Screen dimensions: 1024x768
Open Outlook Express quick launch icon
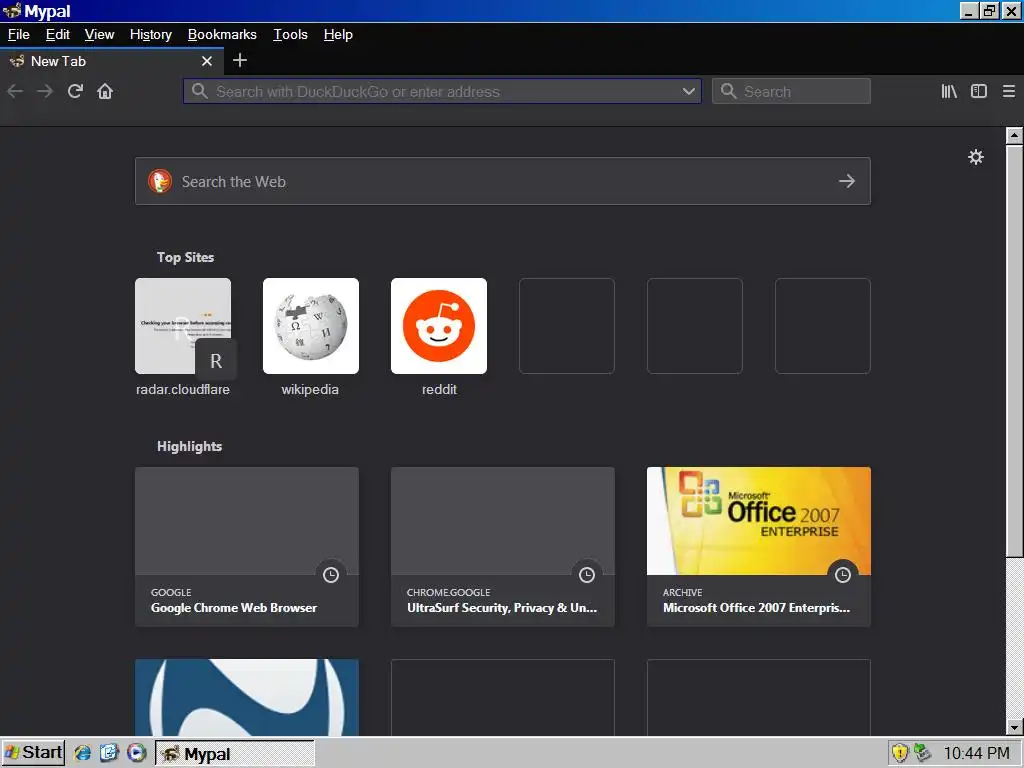[109, 753]
